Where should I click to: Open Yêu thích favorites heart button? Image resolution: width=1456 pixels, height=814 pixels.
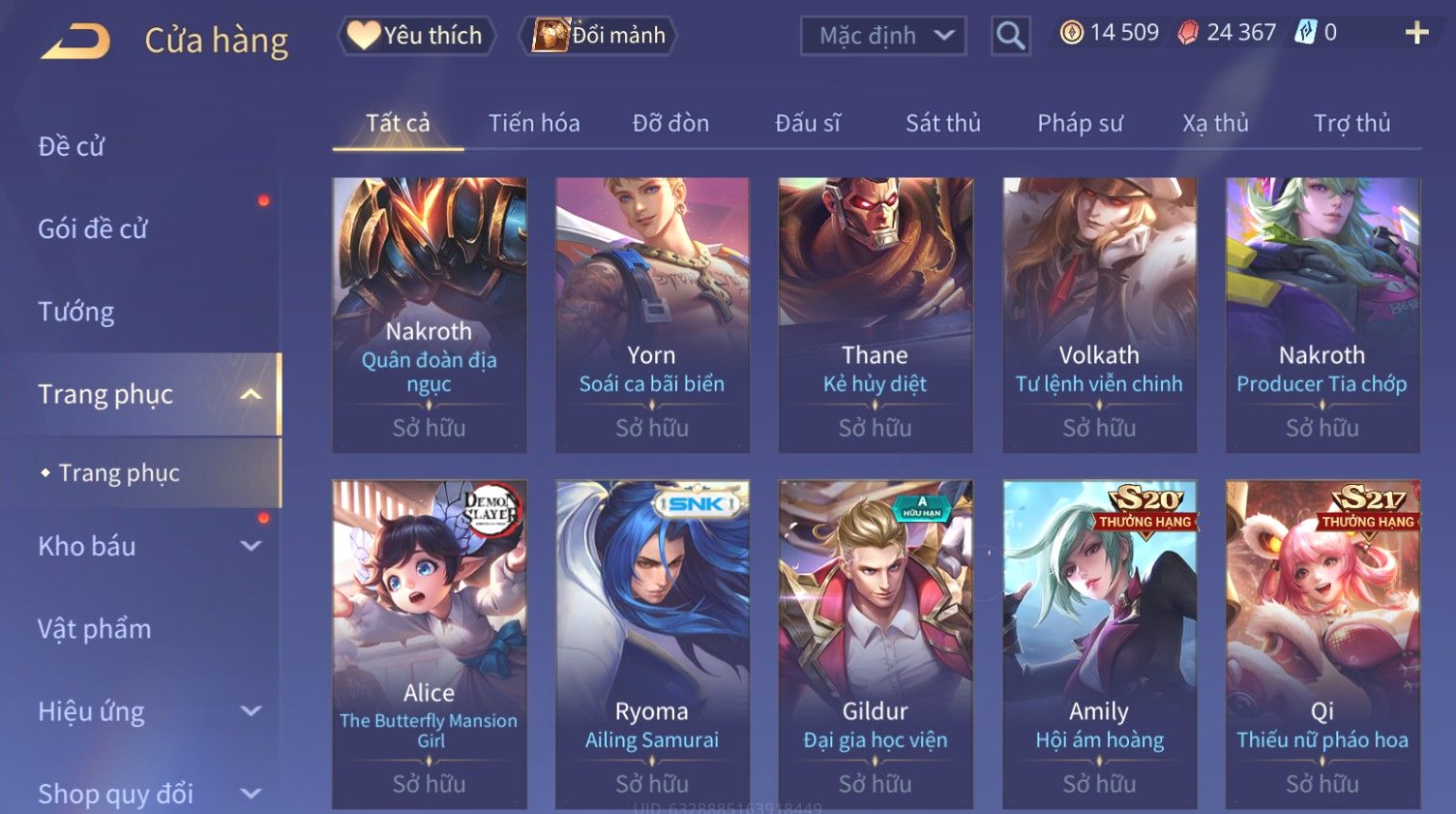(x=416, y=36)
